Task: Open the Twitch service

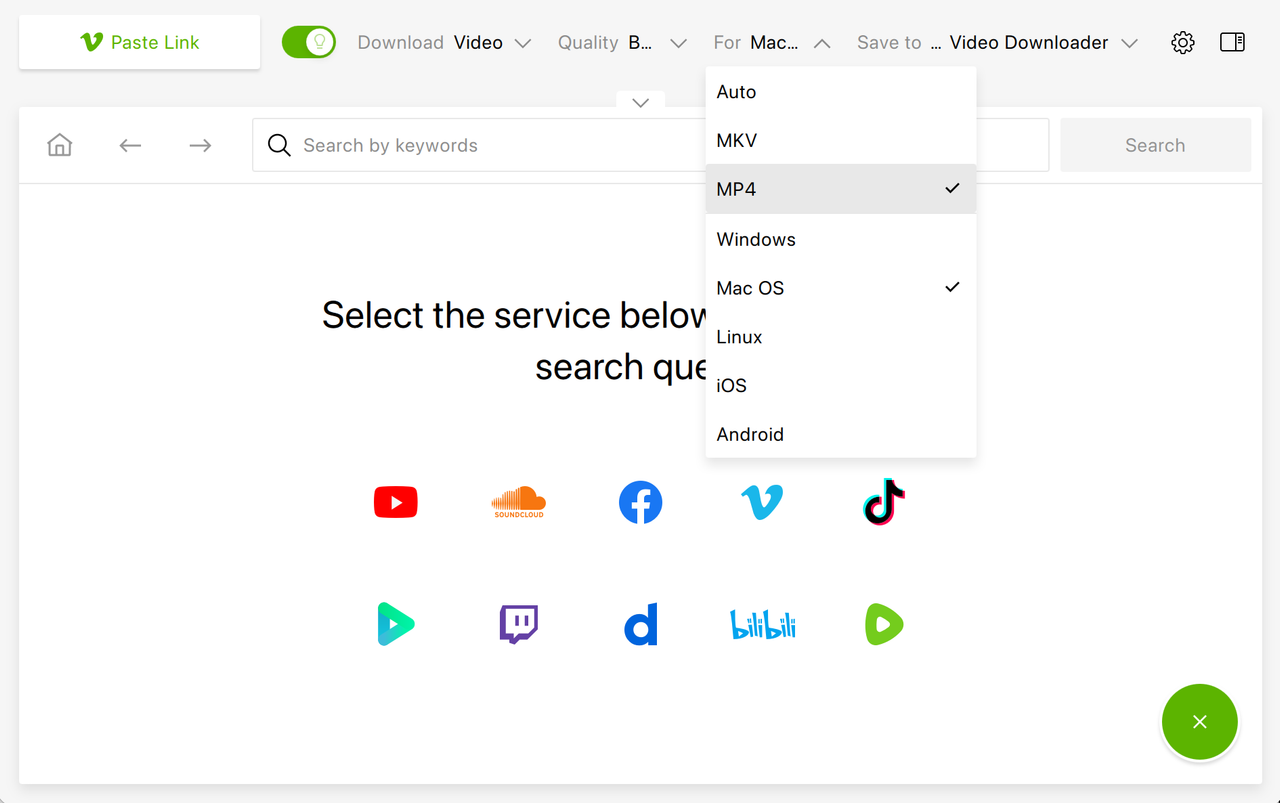Action: (518, 624)
